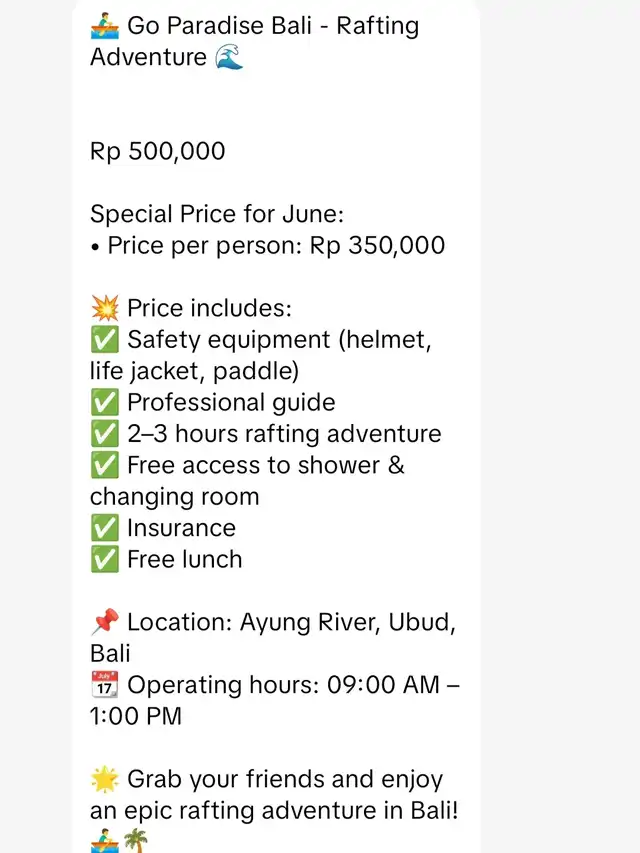Click the red pushpin emoji near Location
The height and width of the screenshot is (853, 640).
pos(104,622)
